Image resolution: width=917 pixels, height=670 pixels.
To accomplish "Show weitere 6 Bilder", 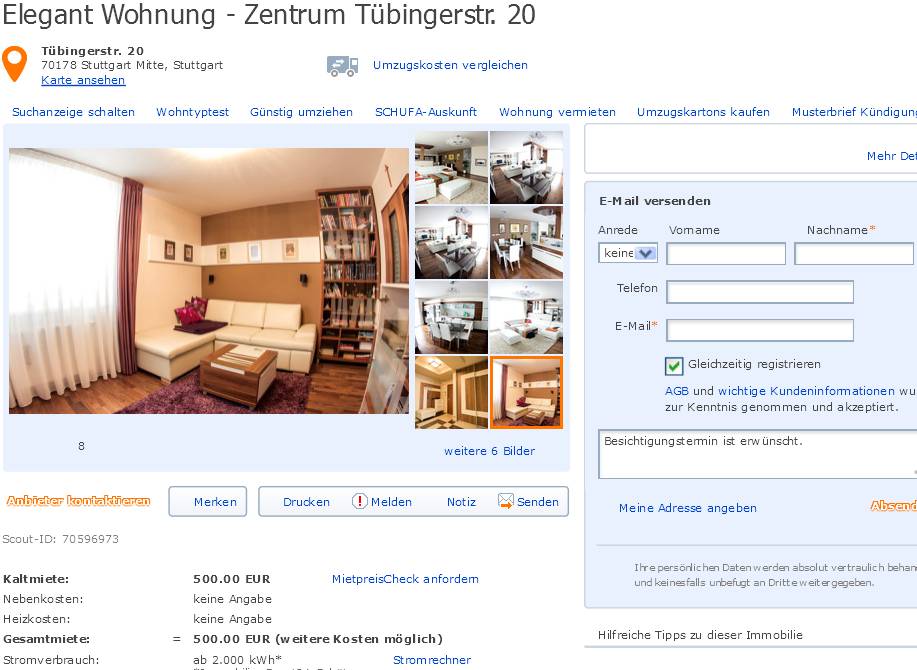I will pos(489,451).
